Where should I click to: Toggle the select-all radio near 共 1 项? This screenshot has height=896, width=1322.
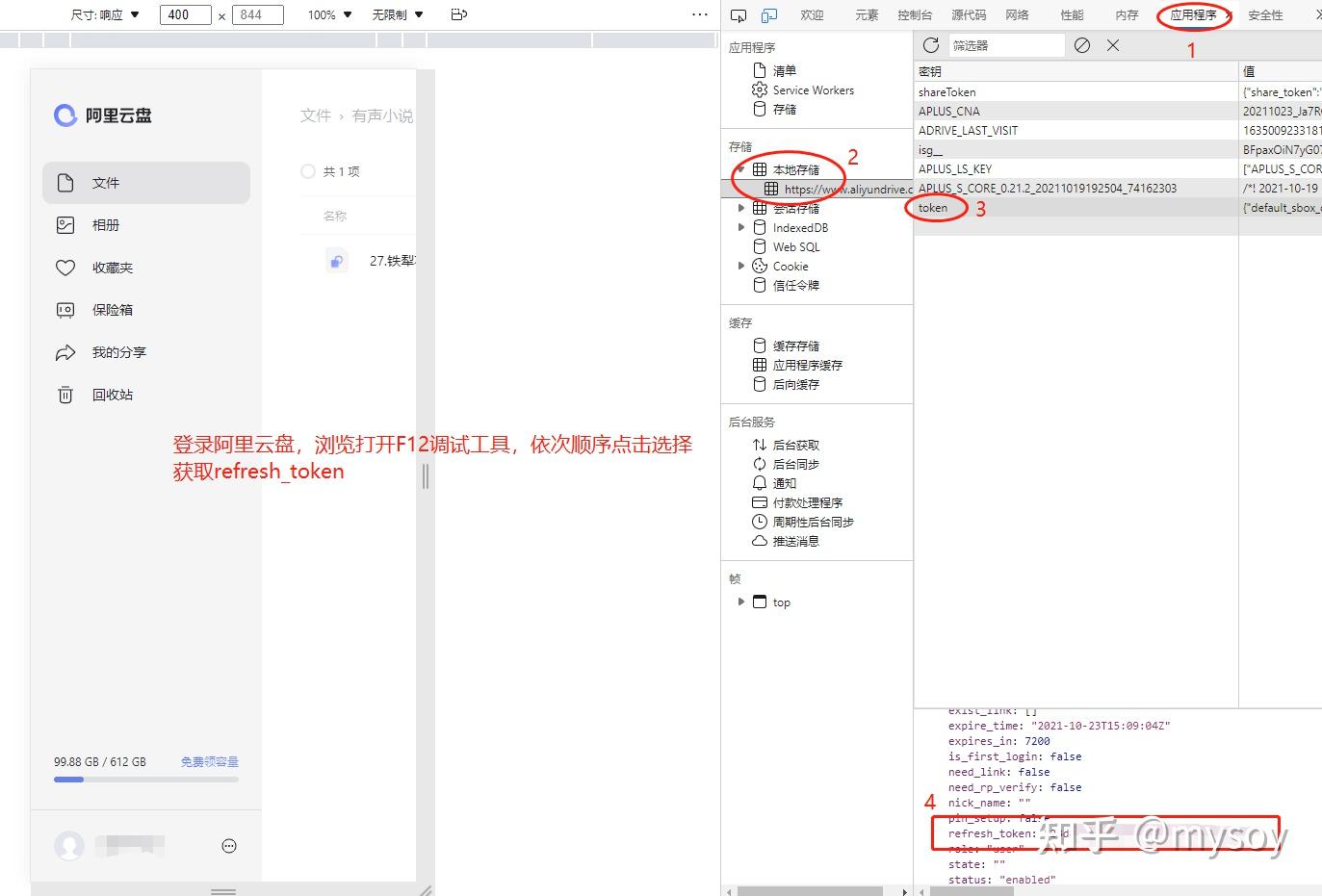308,171
